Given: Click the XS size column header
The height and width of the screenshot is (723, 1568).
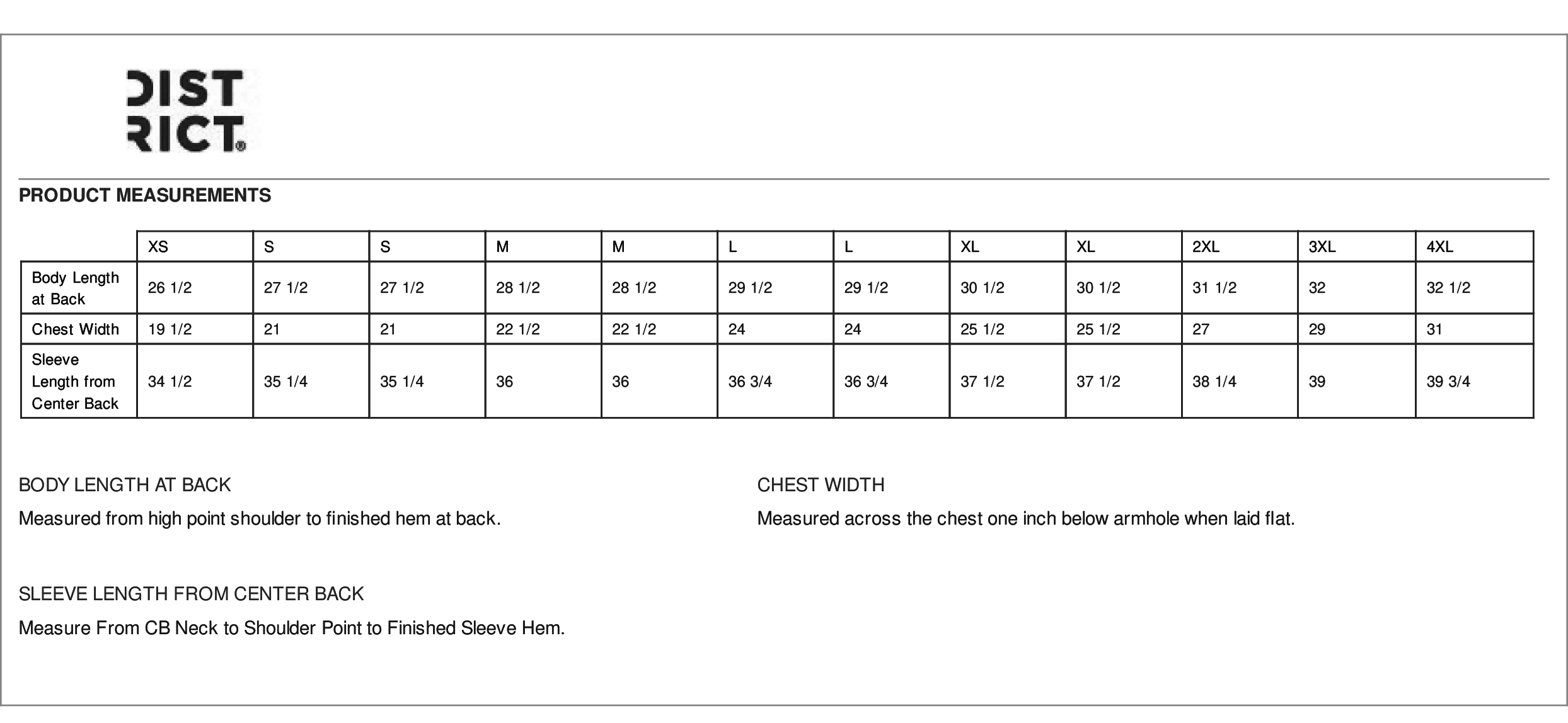Looking at the screenshot, I should click(x=195, y=247).
